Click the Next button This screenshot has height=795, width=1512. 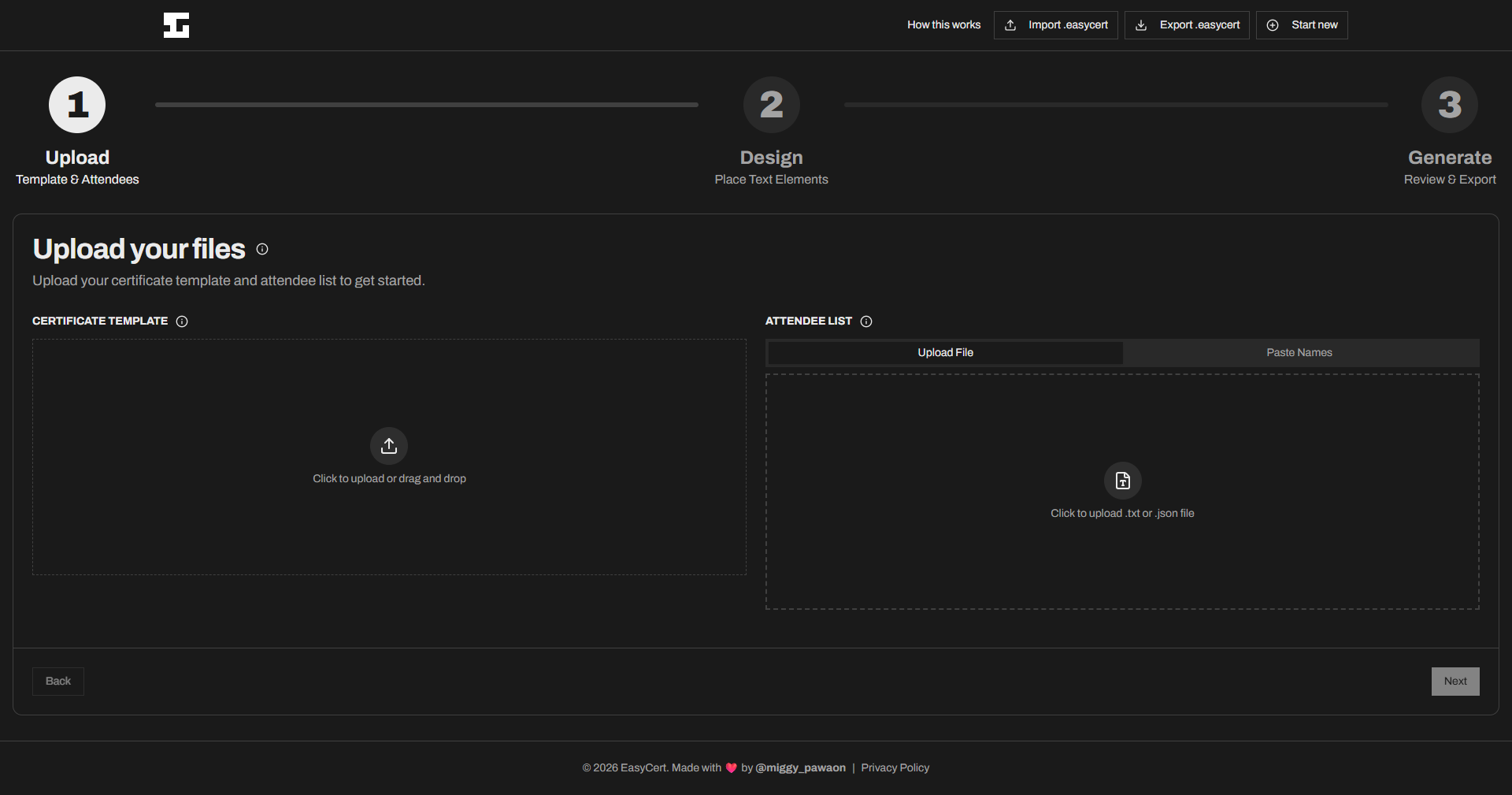pyautogui.click(x=1455, y=682)
